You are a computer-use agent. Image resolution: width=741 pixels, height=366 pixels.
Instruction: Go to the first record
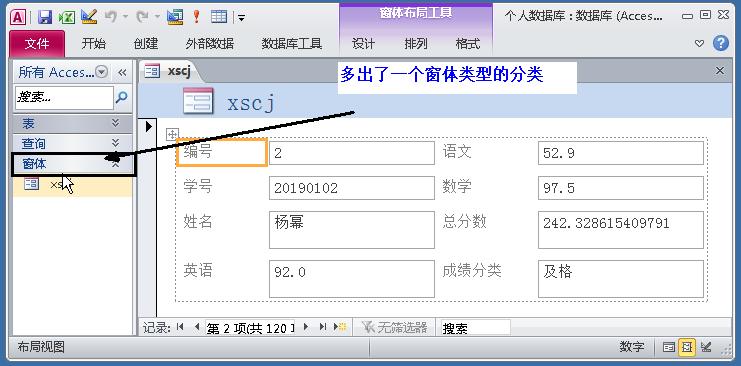tap(180, 327)
